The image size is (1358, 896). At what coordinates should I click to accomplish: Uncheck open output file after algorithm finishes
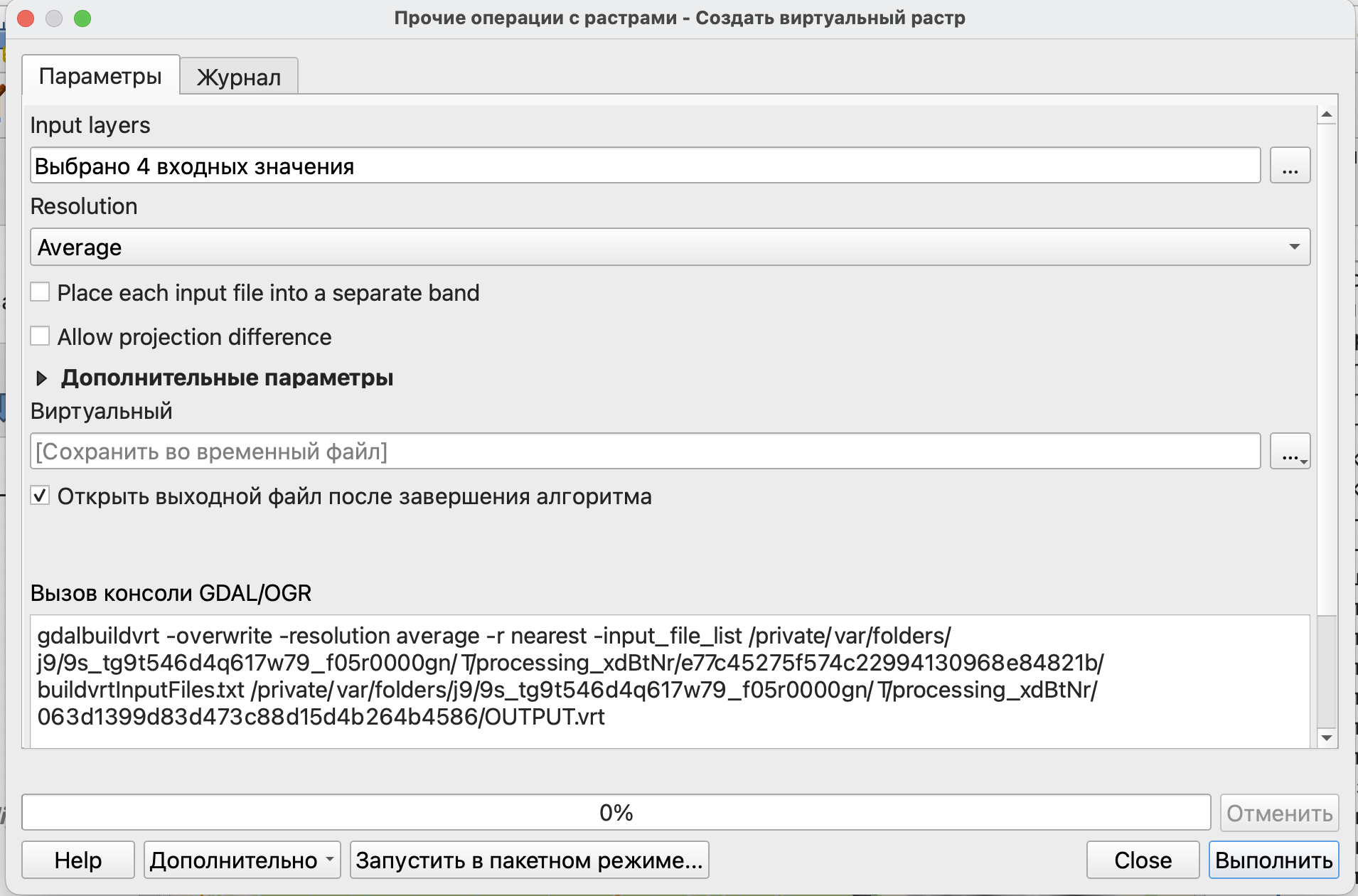pyautogui.click(x=41, y=496)
